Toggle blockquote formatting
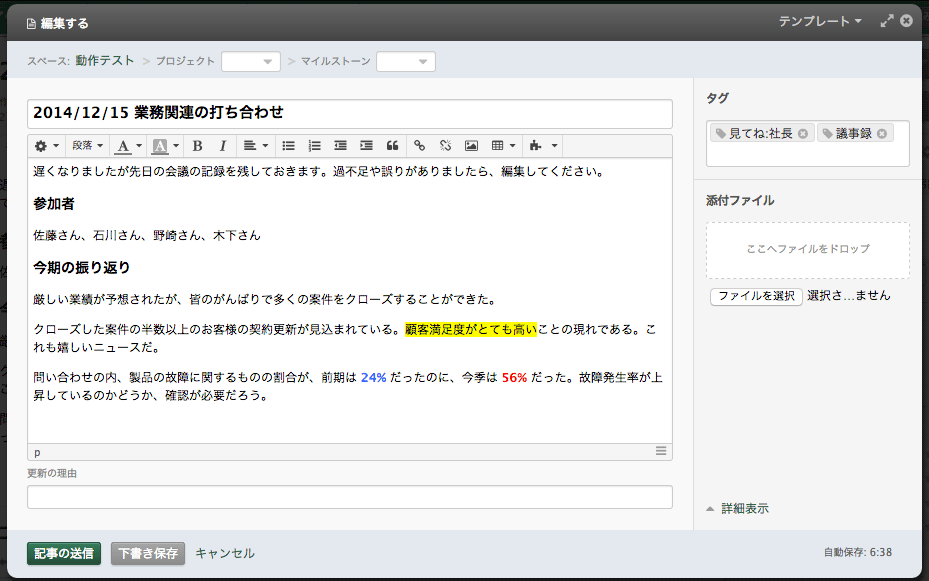Viewport: 929px width, 581px height. tap(392, 146)
